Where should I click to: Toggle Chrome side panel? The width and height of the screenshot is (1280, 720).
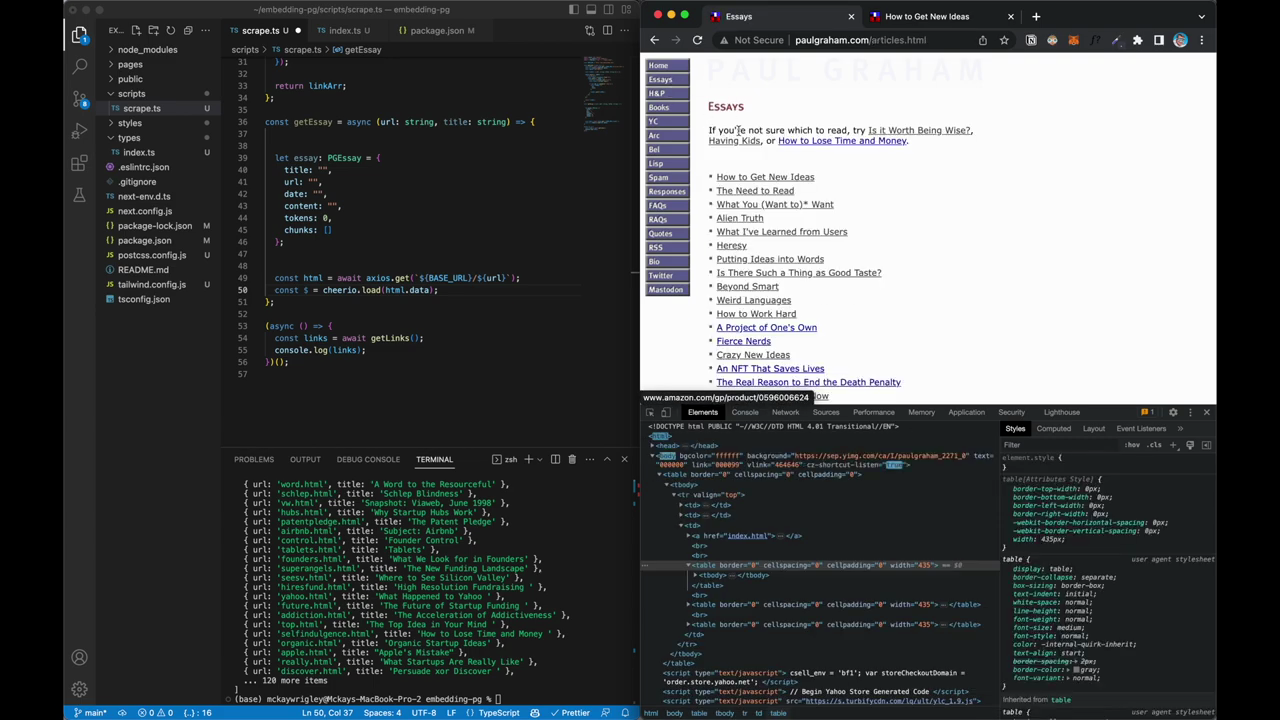pos(1159,40)
